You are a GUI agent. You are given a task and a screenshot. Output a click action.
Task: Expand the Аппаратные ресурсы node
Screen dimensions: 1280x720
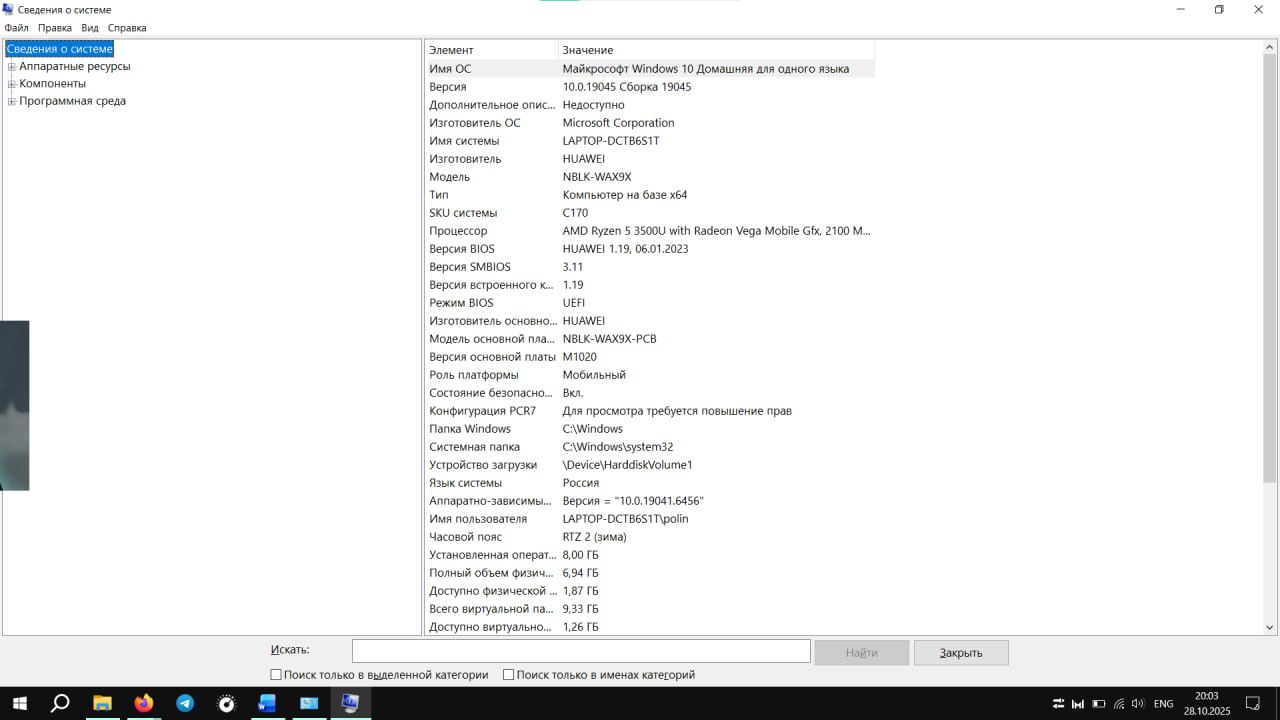[12, 67]
